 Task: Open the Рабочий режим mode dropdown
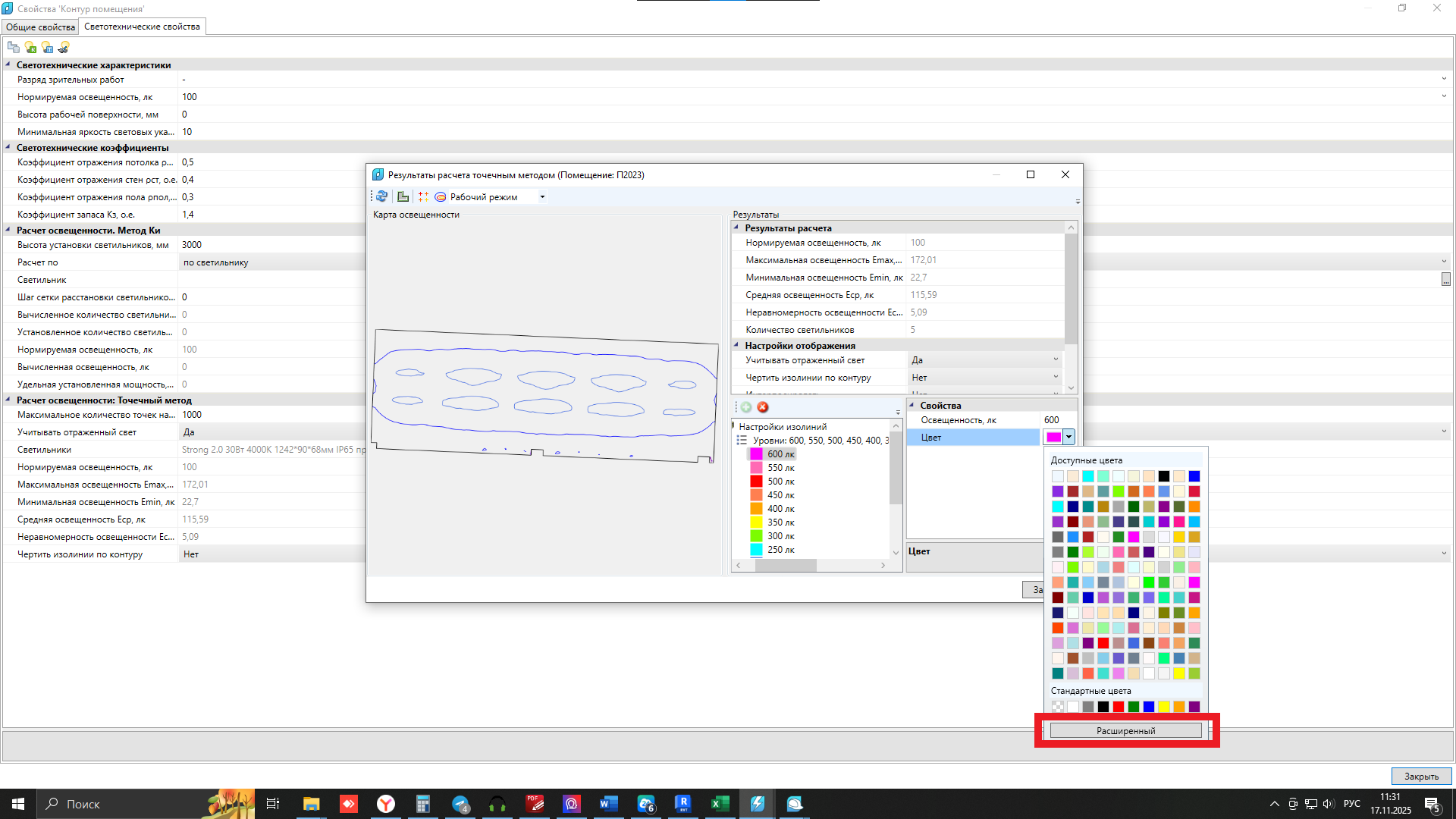542,196
